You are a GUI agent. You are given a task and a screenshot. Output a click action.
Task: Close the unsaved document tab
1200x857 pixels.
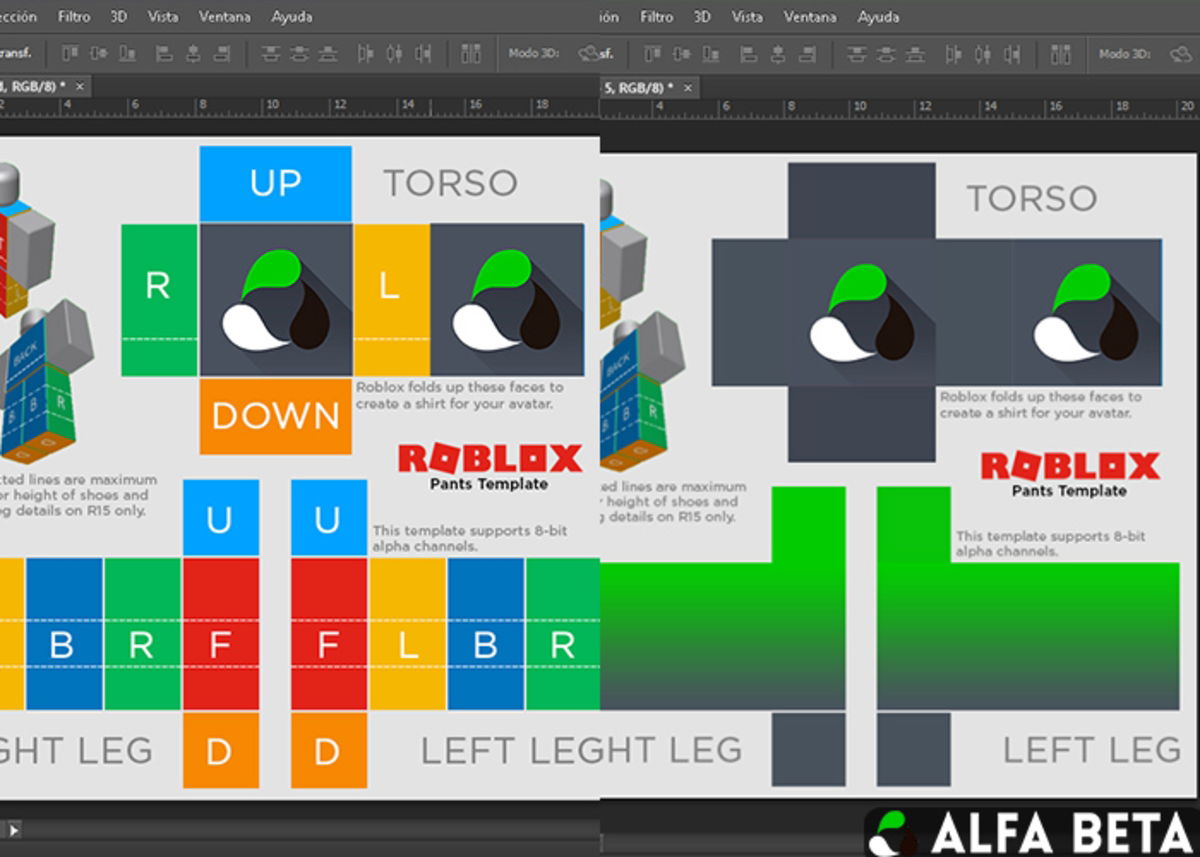[x=79, y=87]
